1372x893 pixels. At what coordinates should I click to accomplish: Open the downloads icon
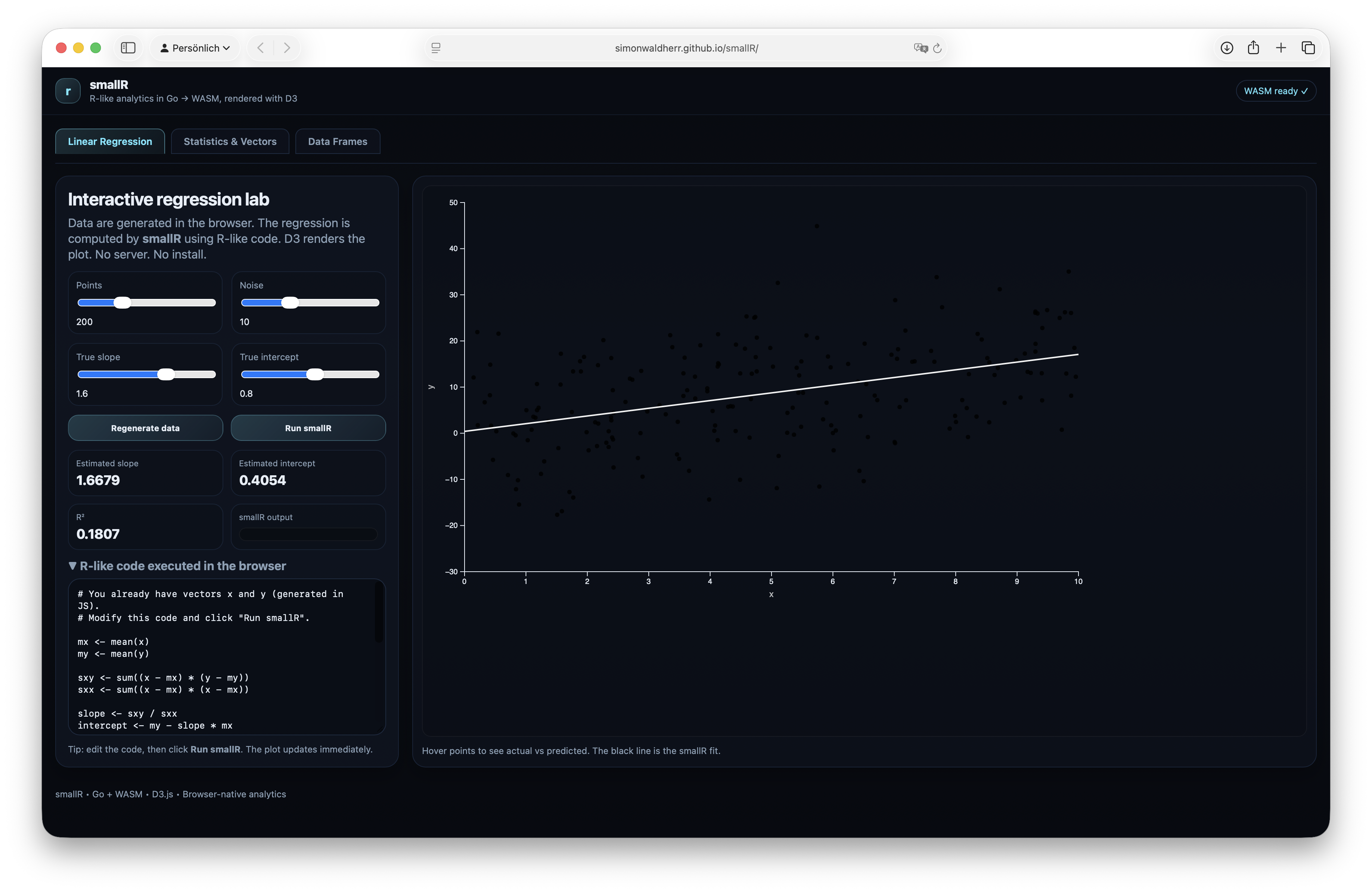[1227, 48]
